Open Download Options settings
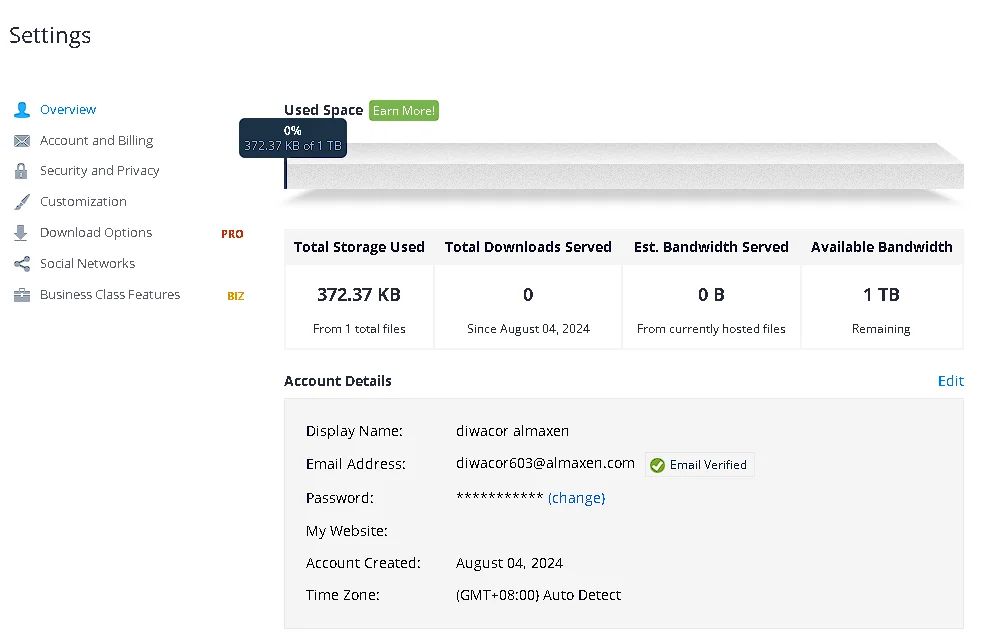This screenshot has height=635, width=986. click(96, 232)
